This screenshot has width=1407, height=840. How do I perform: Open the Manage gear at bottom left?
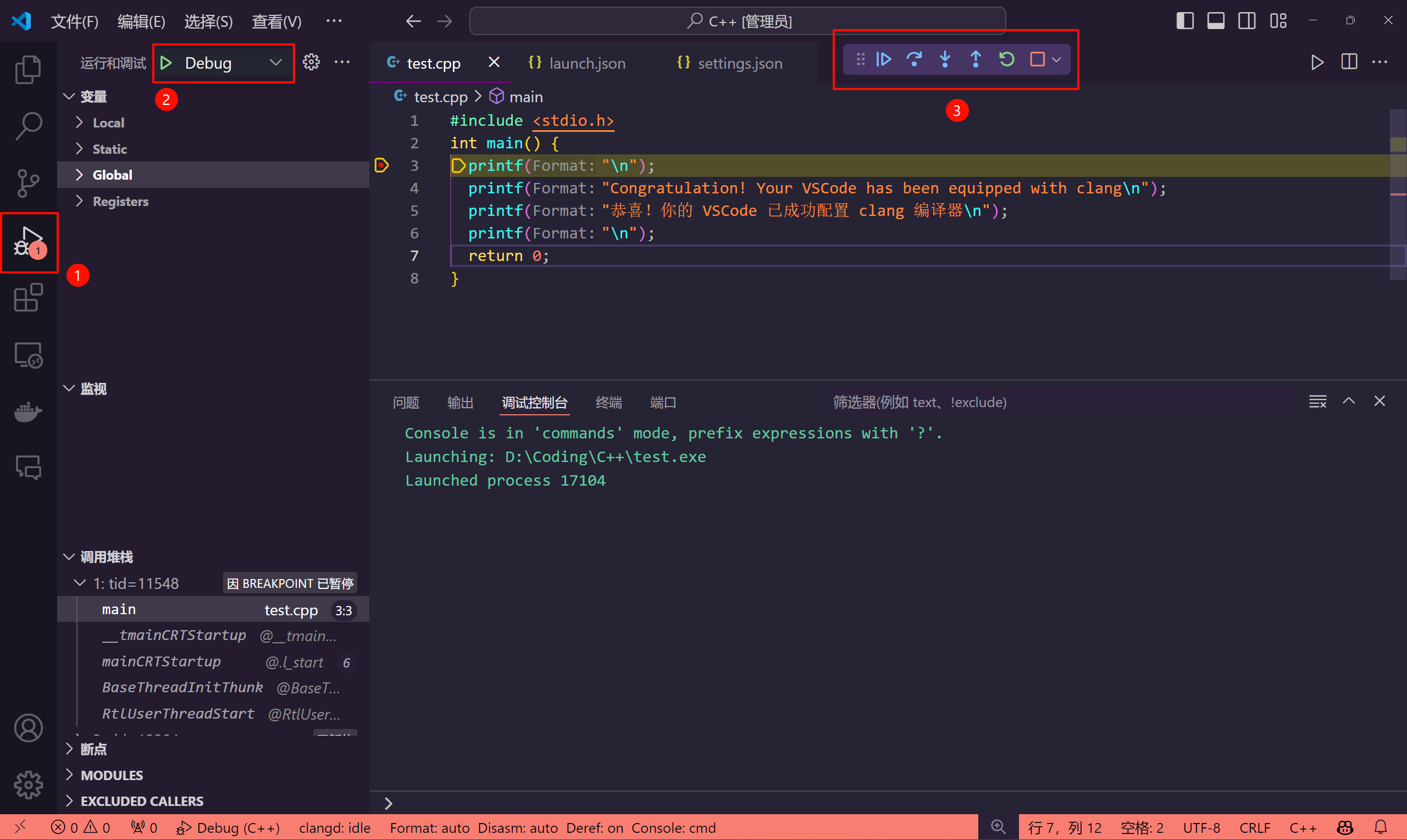point(29,785)
